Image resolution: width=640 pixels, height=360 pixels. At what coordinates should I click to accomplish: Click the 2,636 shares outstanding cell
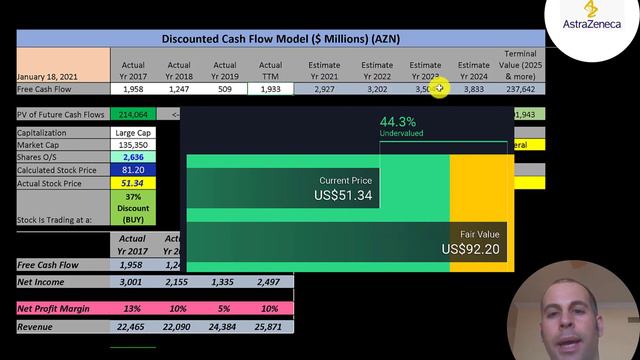(x=133, y=157)
